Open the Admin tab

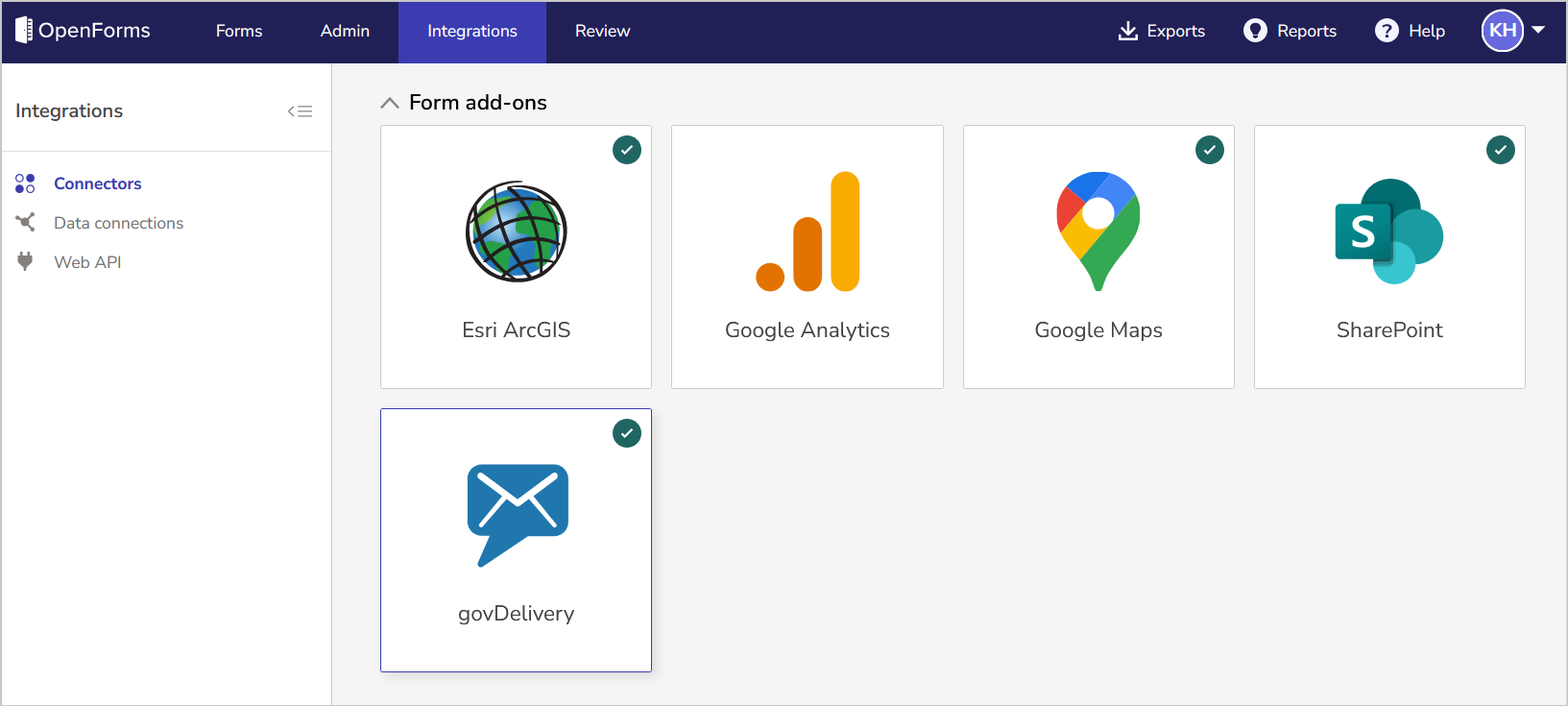point(345,31)
